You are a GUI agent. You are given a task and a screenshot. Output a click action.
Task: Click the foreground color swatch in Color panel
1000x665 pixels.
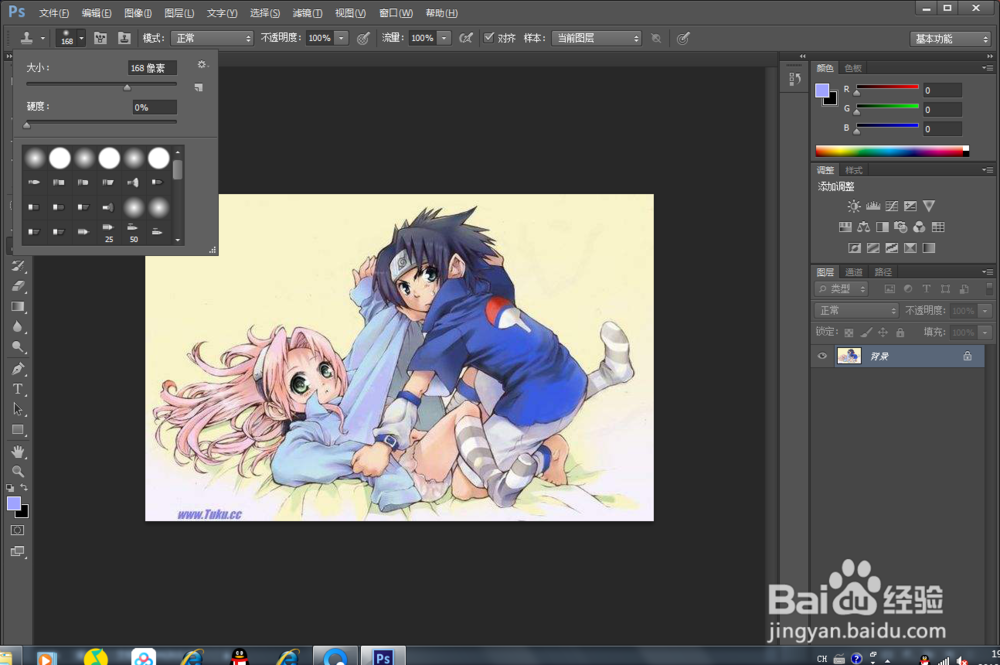[822, 91]
